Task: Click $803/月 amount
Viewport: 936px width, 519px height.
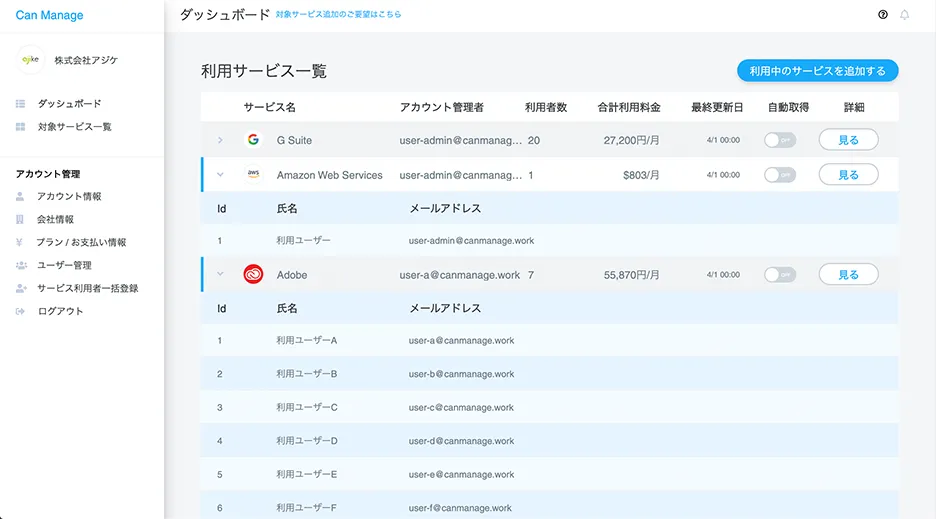Action: [641, 175]
